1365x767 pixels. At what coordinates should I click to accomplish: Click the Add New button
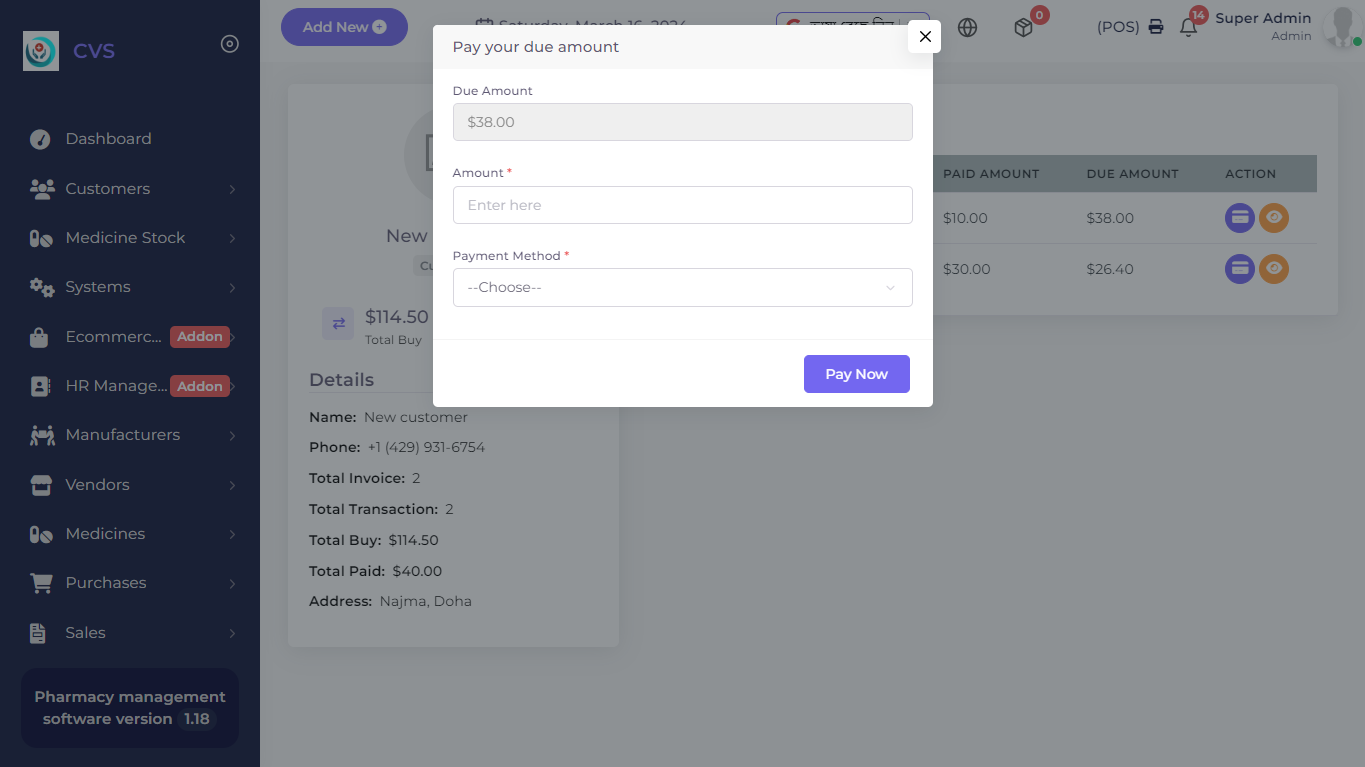coord(344,27)
